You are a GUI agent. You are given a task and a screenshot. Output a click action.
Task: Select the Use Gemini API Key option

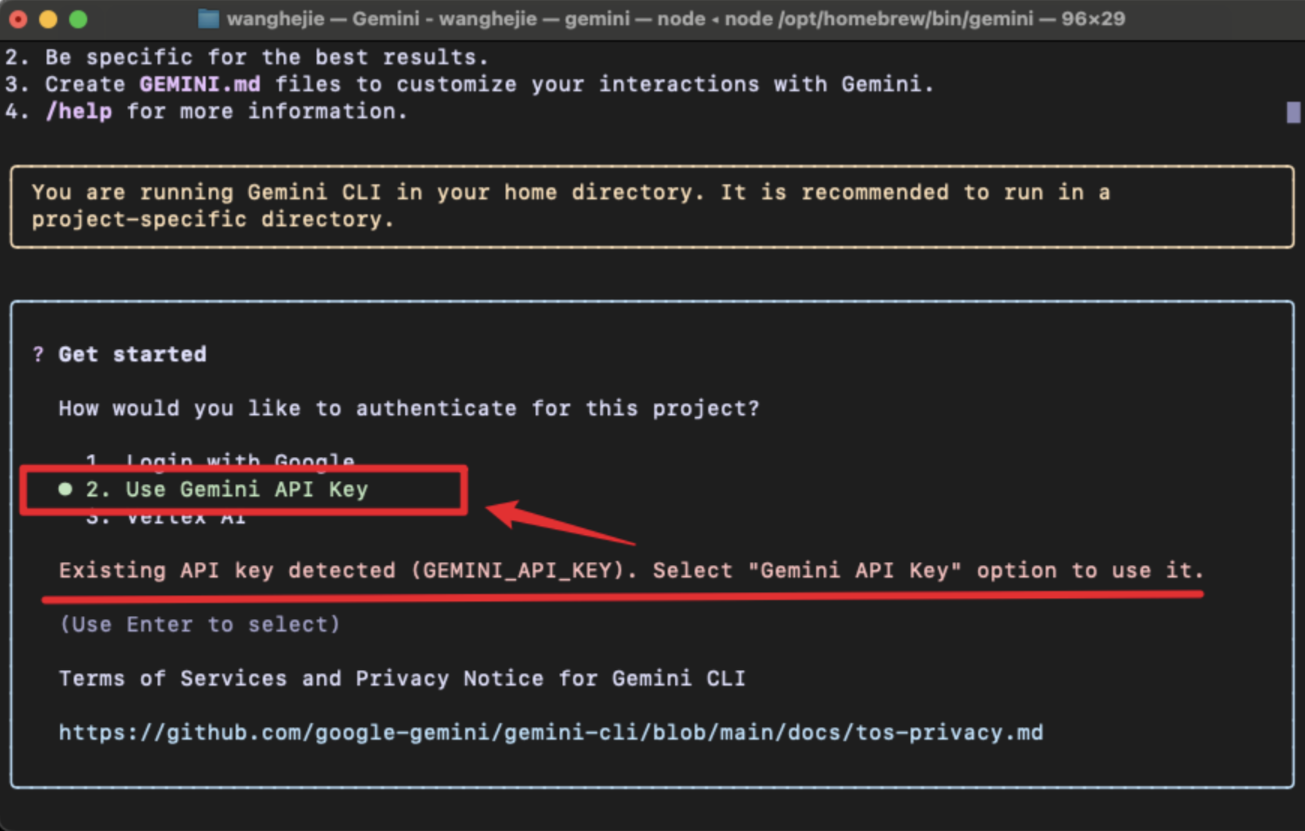[x=246, y=489]
